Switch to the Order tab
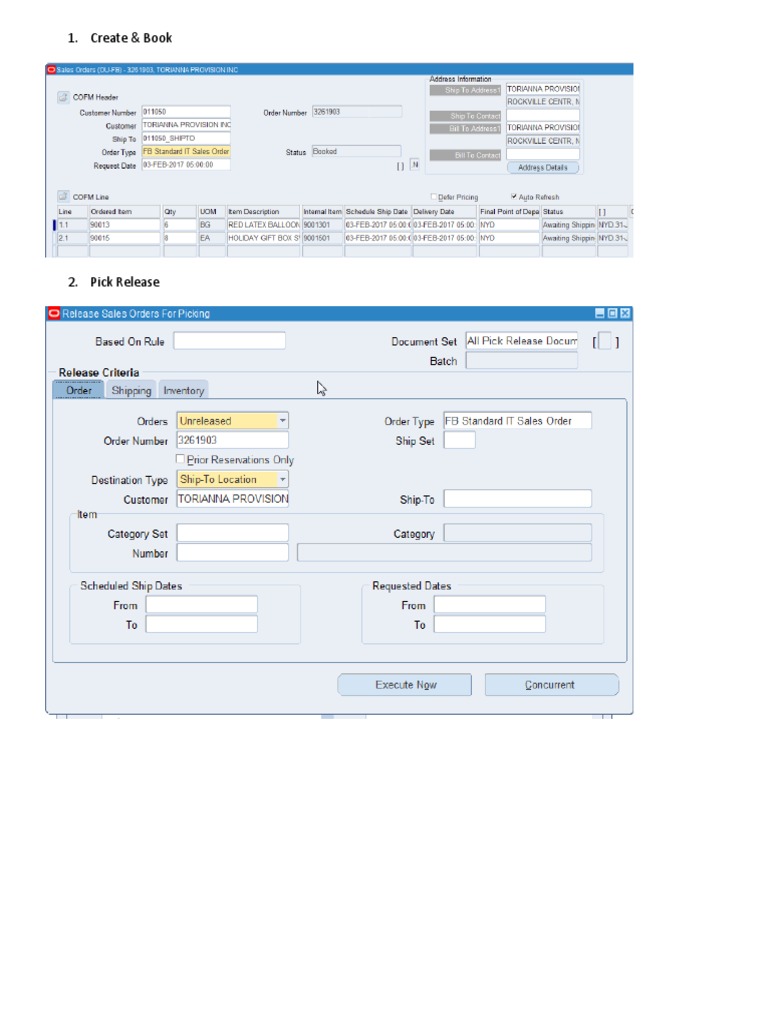Image resolution: width=768 pixels, height=1024 pixels. [x=78, y=390]
